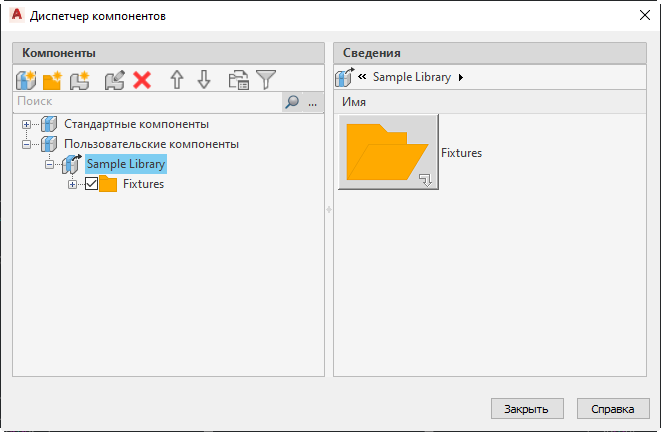Move selected item down with arrow
The image size is (661, 432).
pos(204,80)
